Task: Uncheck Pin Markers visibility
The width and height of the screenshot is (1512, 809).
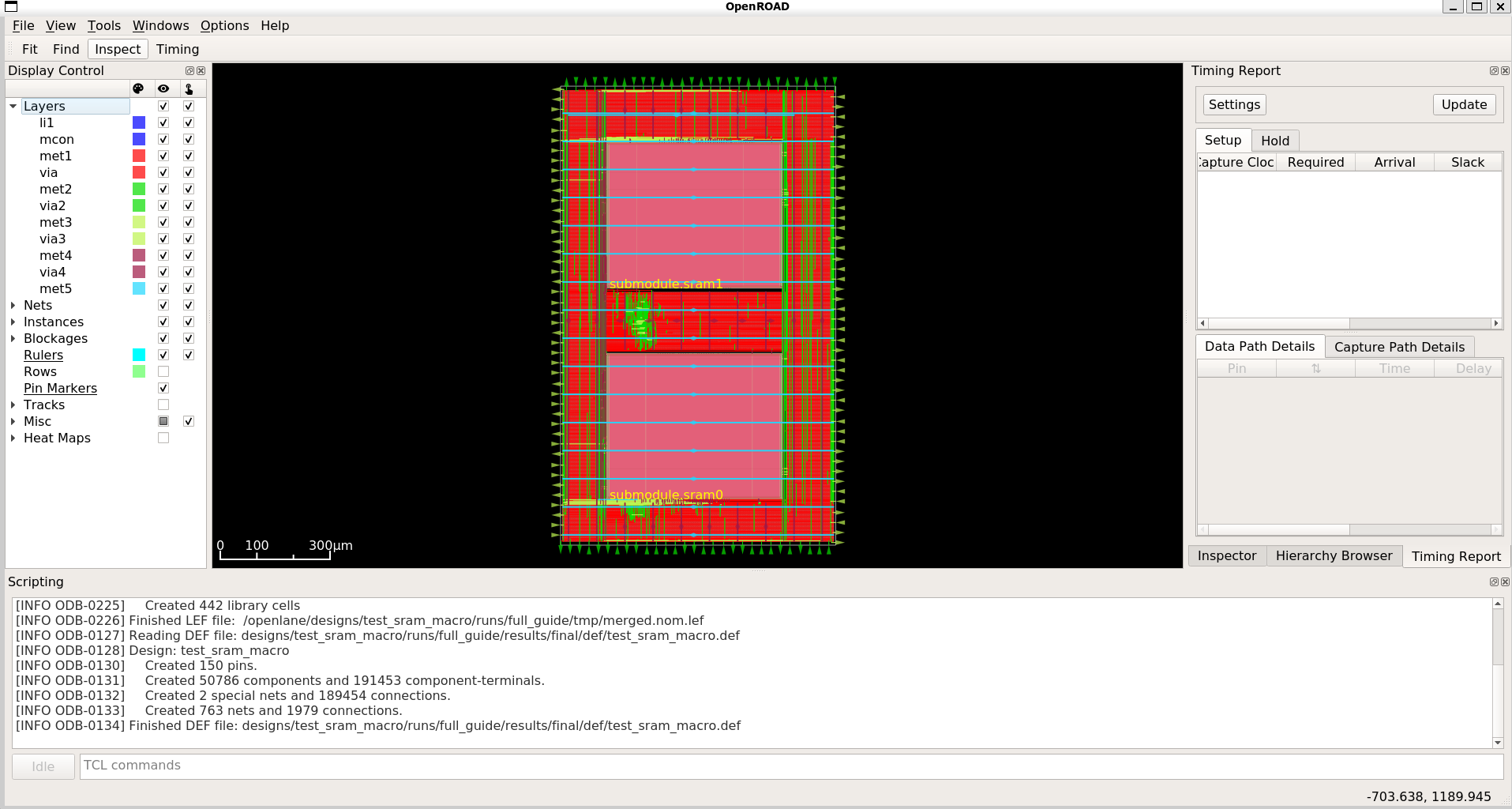Action: click(163, 388)
